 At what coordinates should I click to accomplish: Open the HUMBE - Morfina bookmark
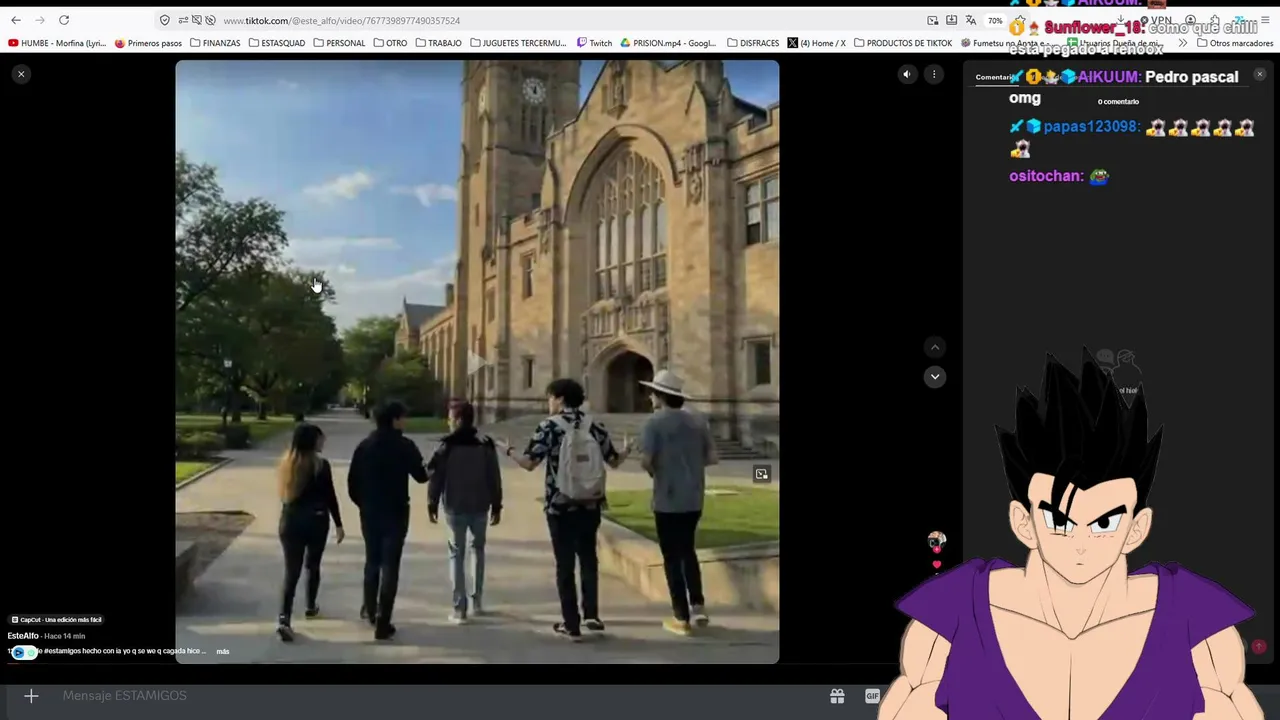[x=57, y=43]
